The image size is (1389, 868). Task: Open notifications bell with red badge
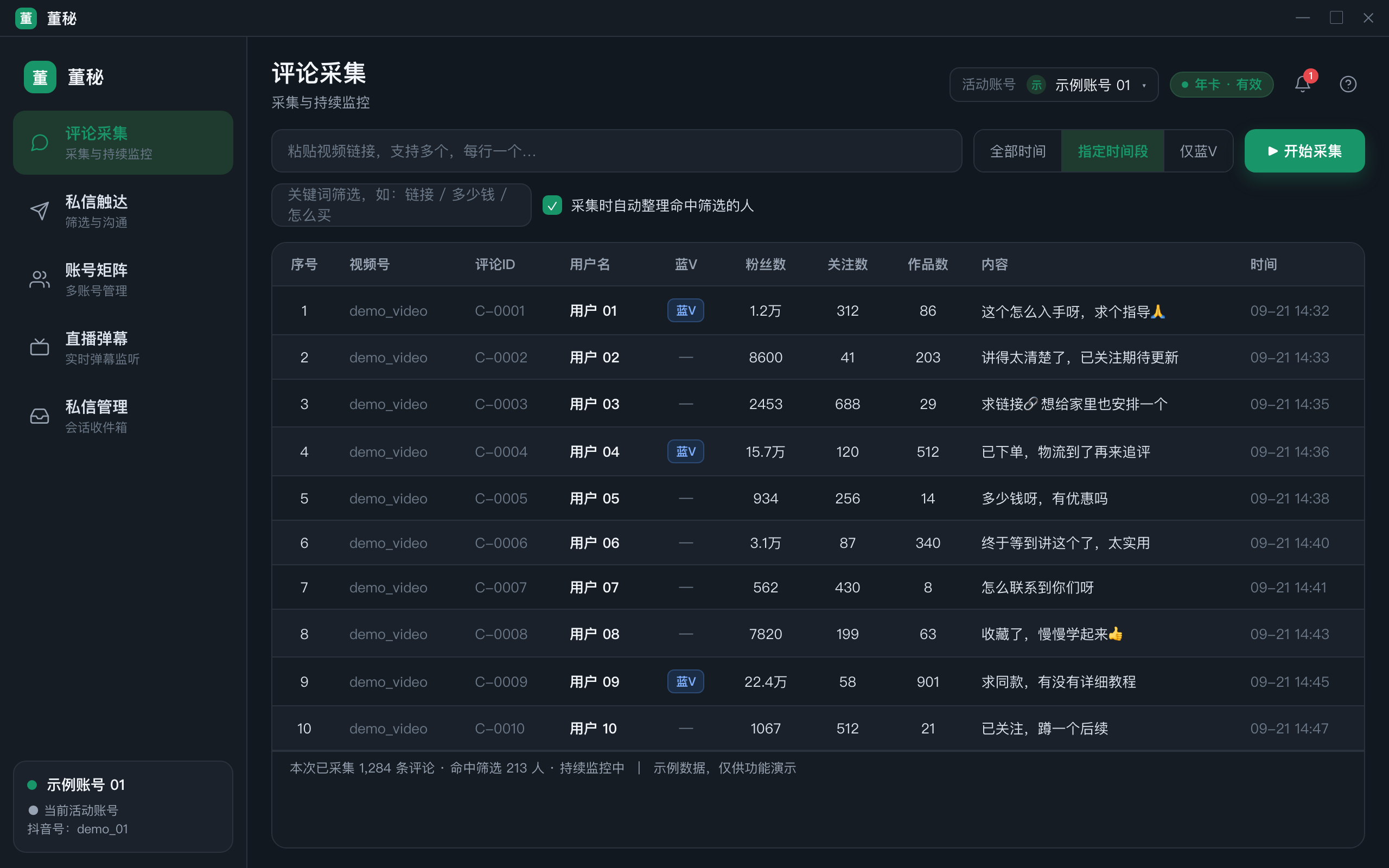click(1303, 84)
